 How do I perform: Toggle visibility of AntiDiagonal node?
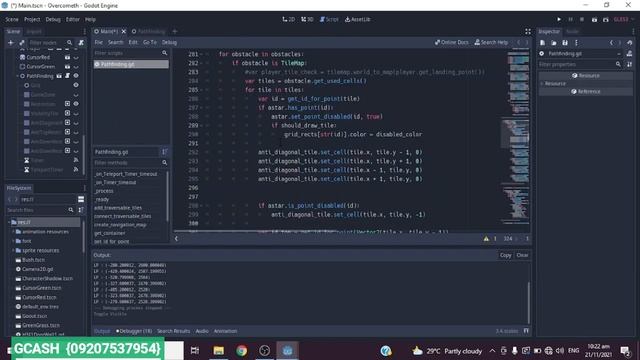click(x=76, y=123)
